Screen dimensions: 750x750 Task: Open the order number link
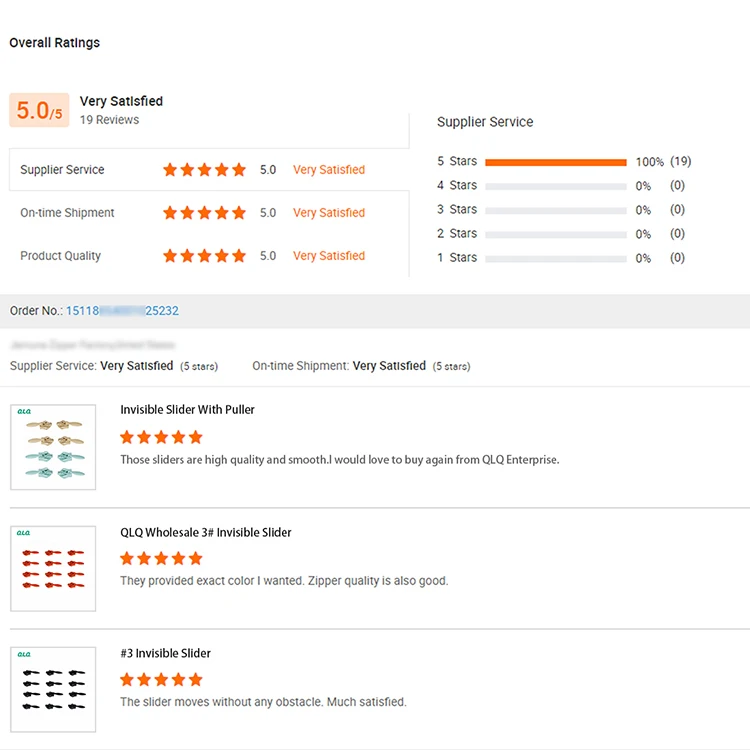point(122,311)
